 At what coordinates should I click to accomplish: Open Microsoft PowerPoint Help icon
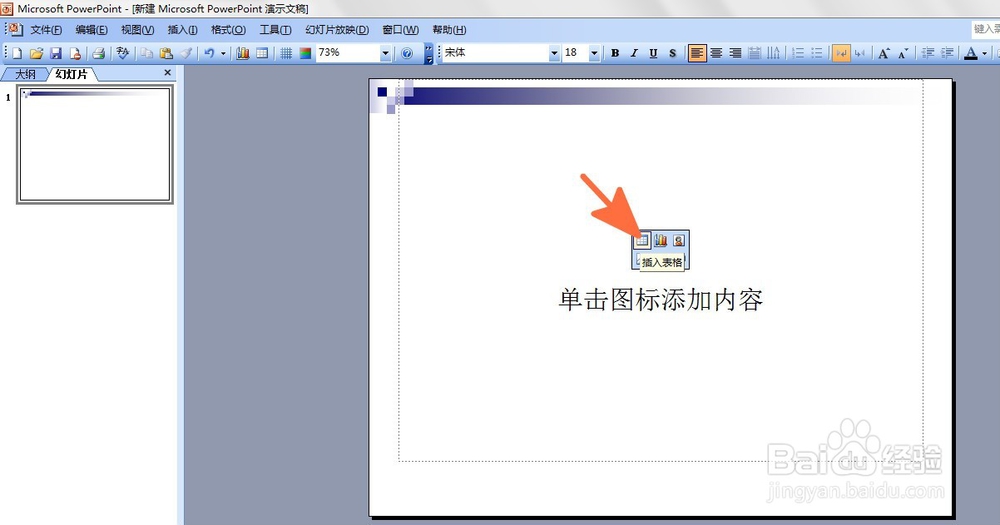407,53
